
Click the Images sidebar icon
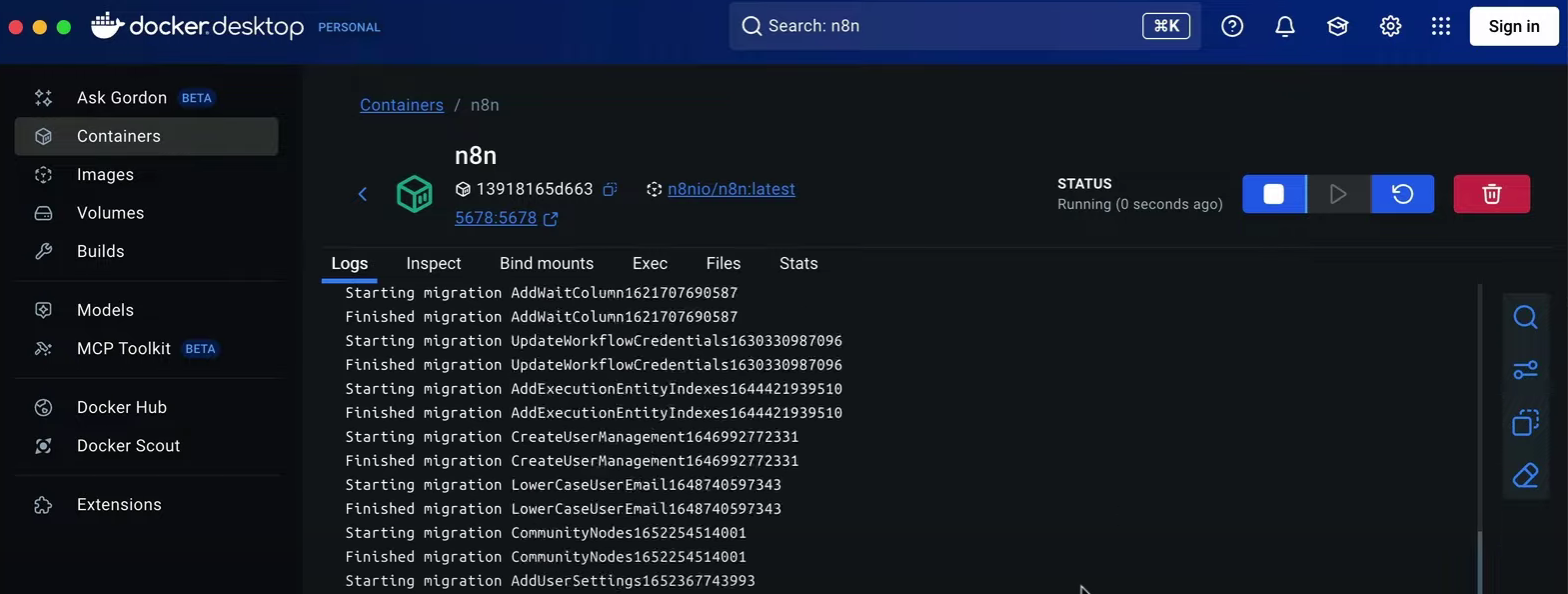[43, 174]
